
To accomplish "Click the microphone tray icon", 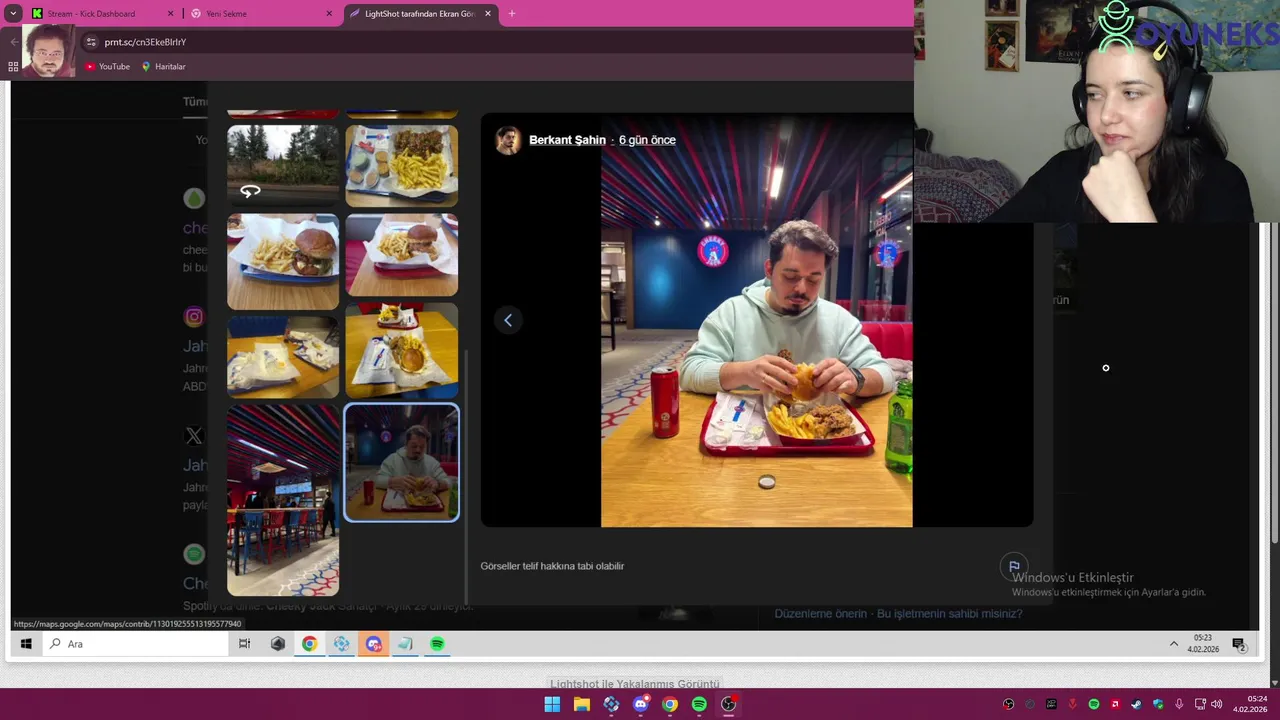I will pos(1179,704).
